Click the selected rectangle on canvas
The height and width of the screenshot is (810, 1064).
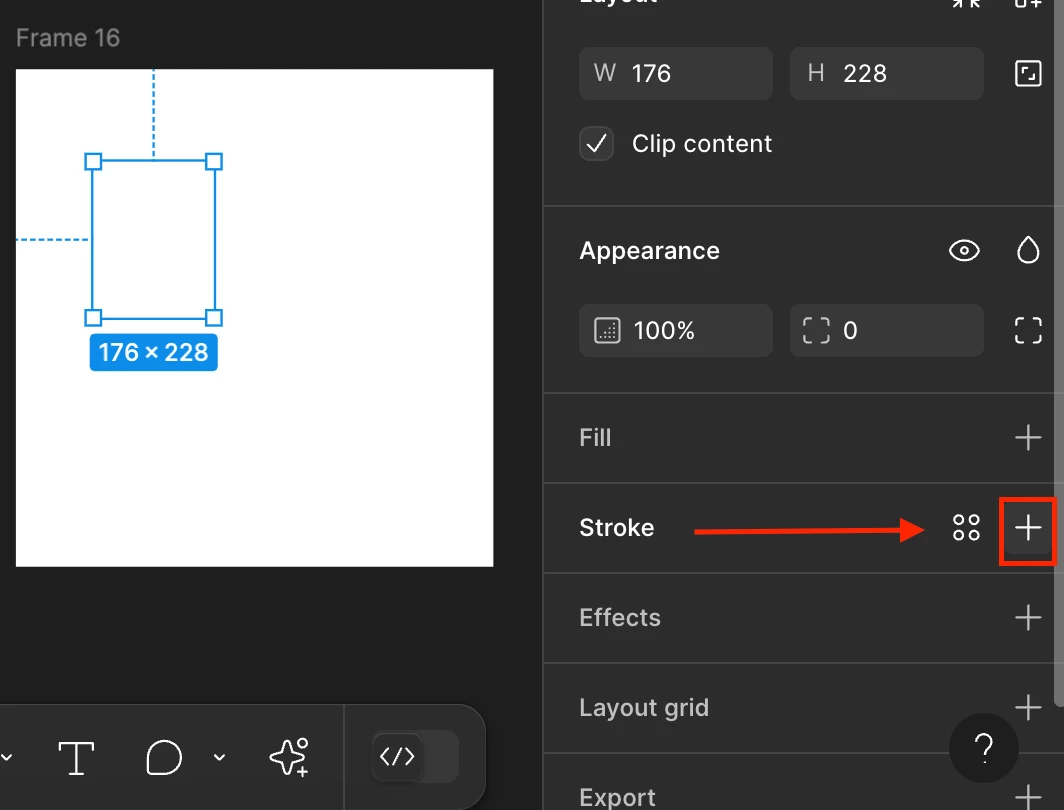click(x=153, y=239)
